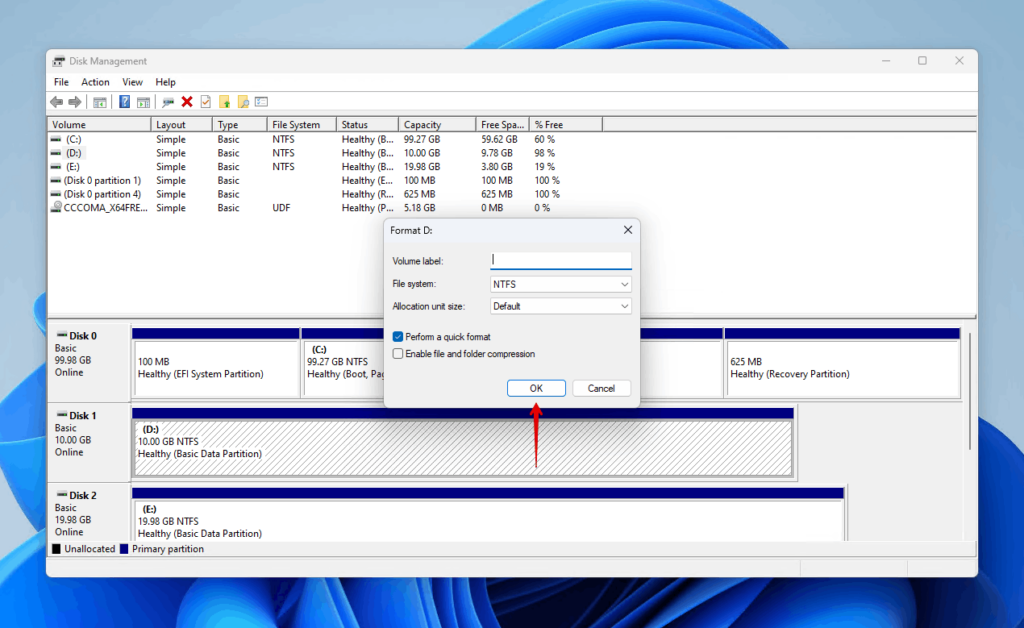Enable file and folder compression
Screen dimensions: 1024x628
click(398, 353)
